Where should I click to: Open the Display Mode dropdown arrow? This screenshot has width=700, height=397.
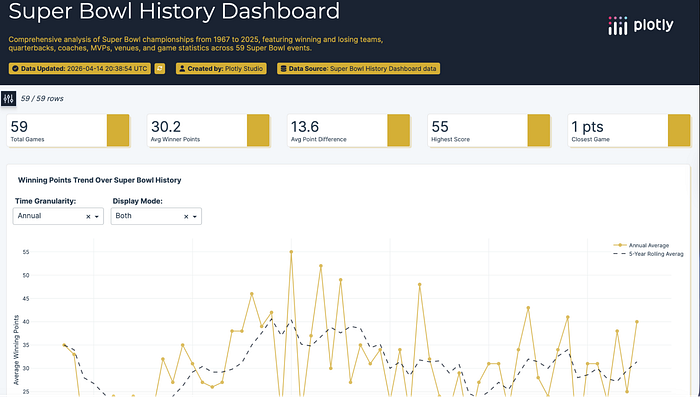(195, 217)
